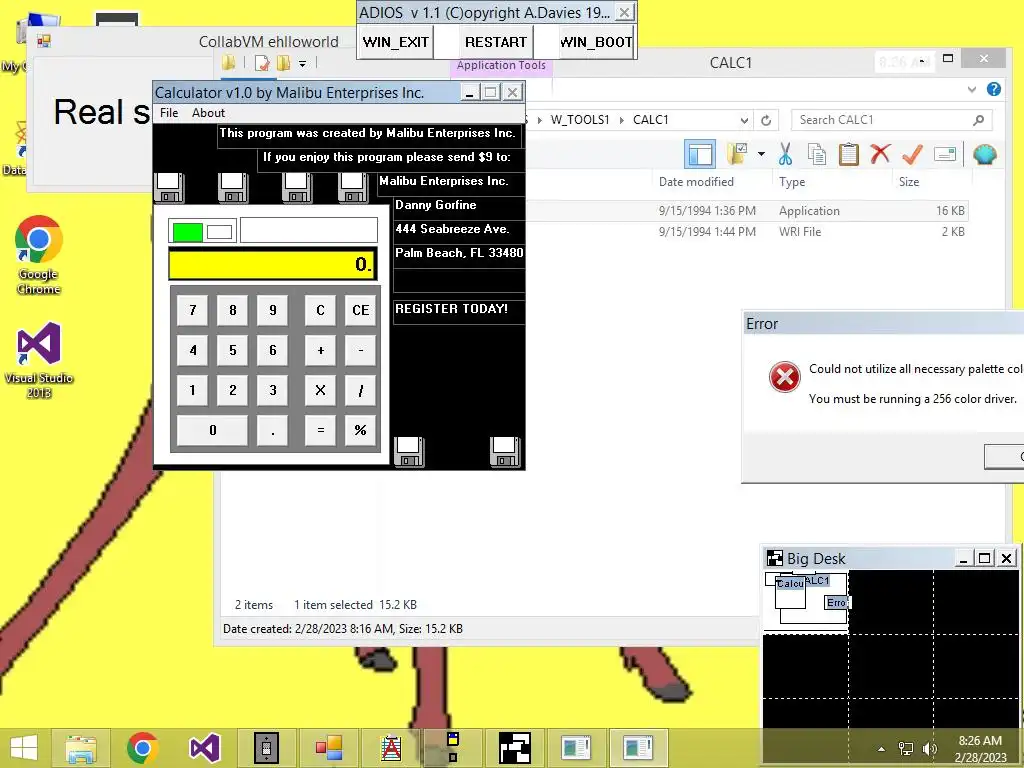Click the orange checkmark icon in CALC1 toolbar

point(912,155)
